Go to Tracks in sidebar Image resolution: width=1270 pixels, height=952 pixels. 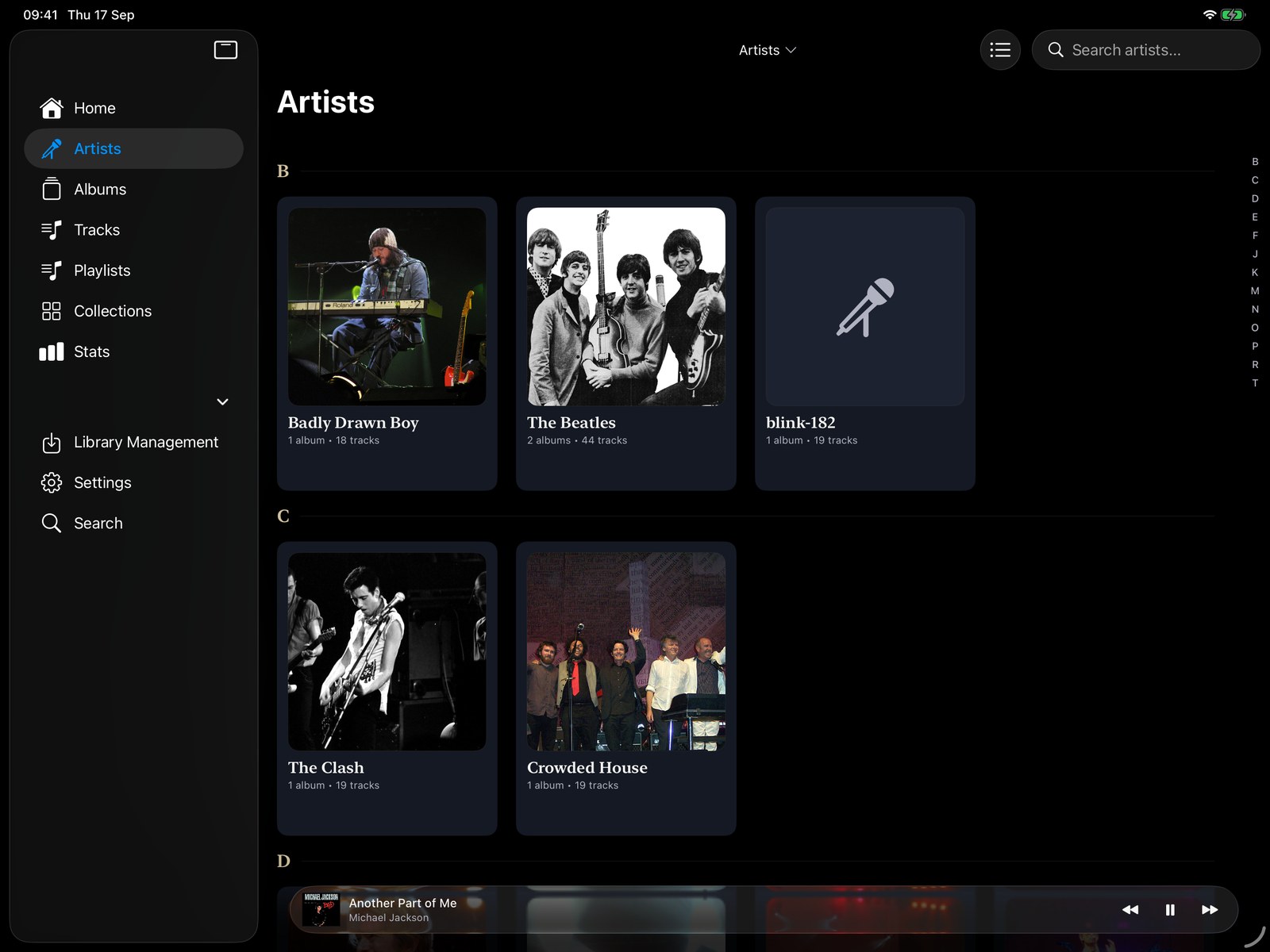click(133, 230)
